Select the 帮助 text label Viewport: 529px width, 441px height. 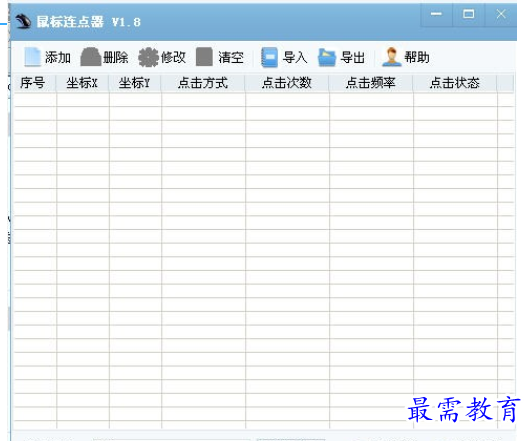pyautogui.click(x=417, y=57)
